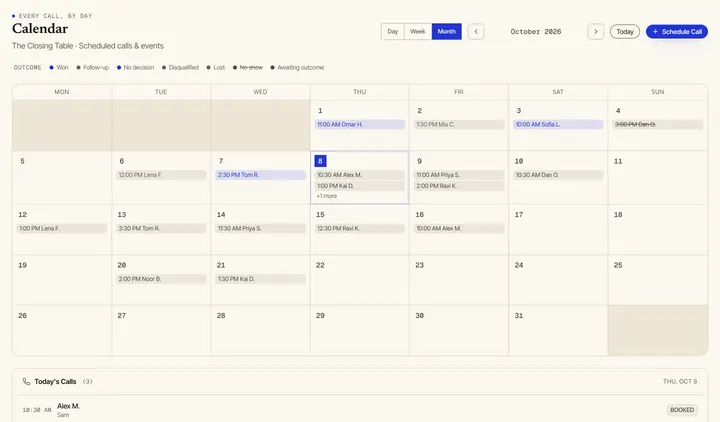Select October 5 day cell
This screenshot has width=720, height=422.
point(62,178)
